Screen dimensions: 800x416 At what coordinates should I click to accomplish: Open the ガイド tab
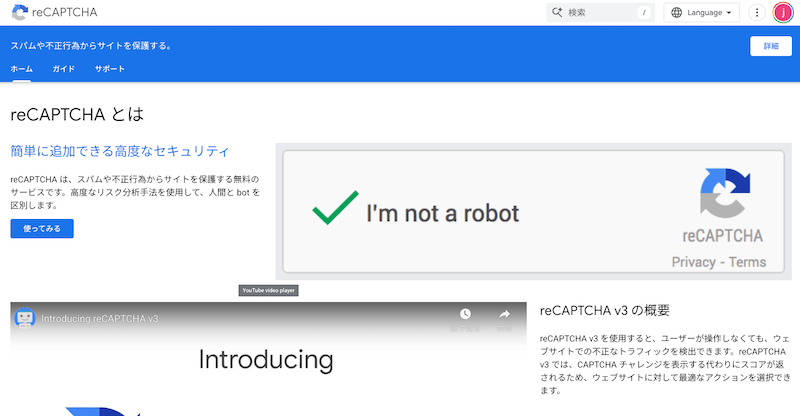(64, 69)
